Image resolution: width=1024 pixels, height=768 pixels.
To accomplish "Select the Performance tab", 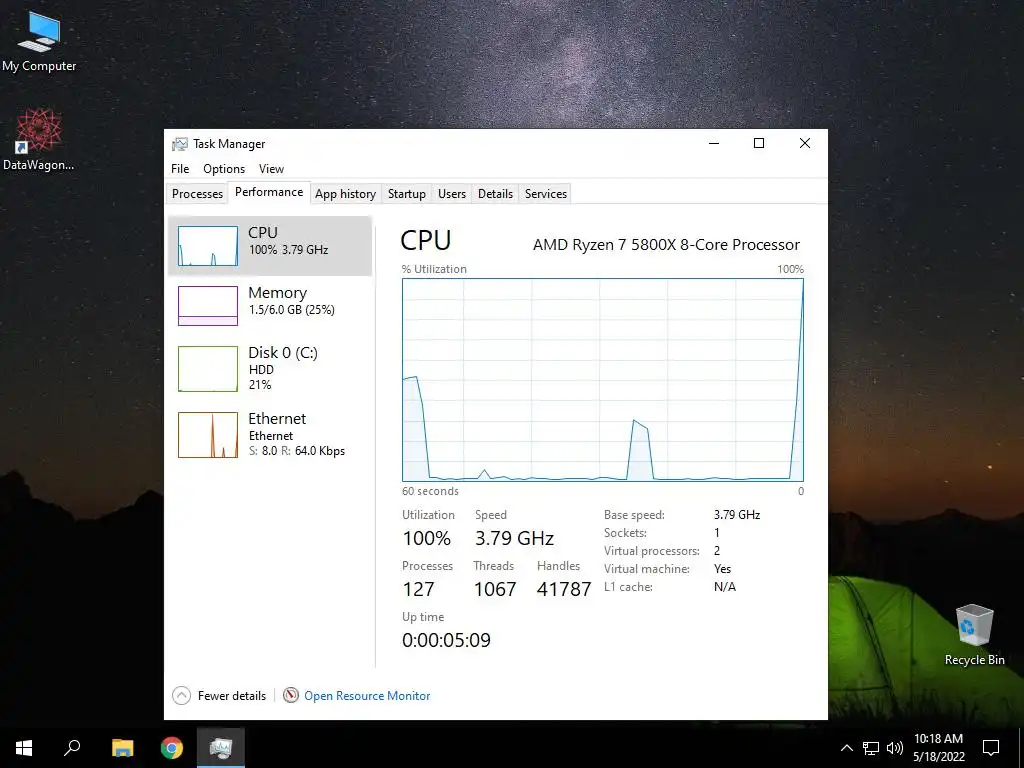I will click(x=269, y=192).
